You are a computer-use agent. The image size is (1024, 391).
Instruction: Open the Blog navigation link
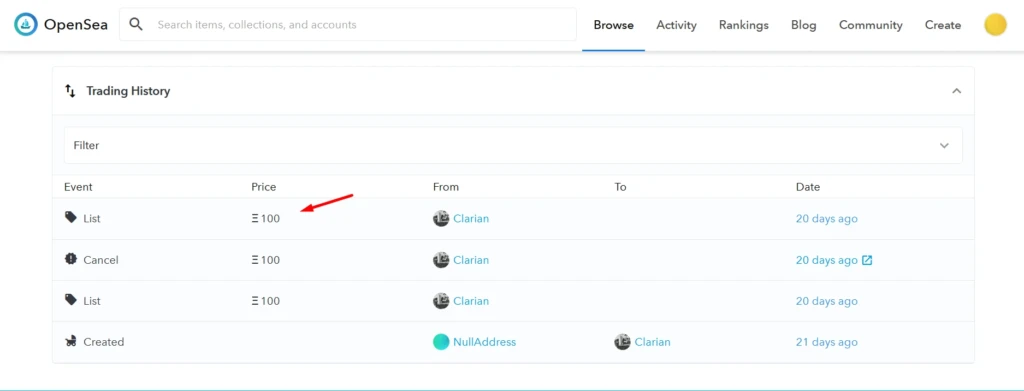803,25
